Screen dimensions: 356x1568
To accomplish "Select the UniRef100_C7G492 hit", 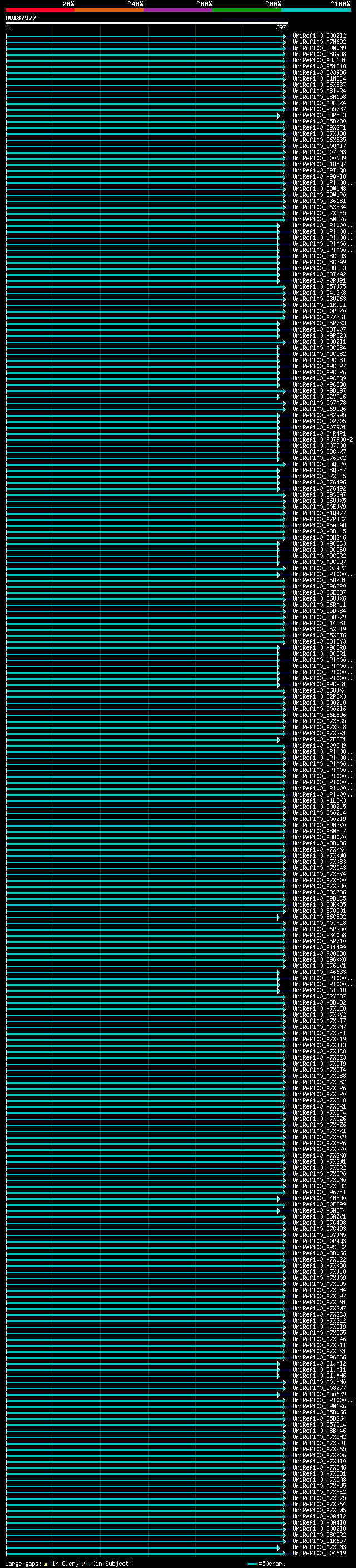I will (x=319, y=488).
